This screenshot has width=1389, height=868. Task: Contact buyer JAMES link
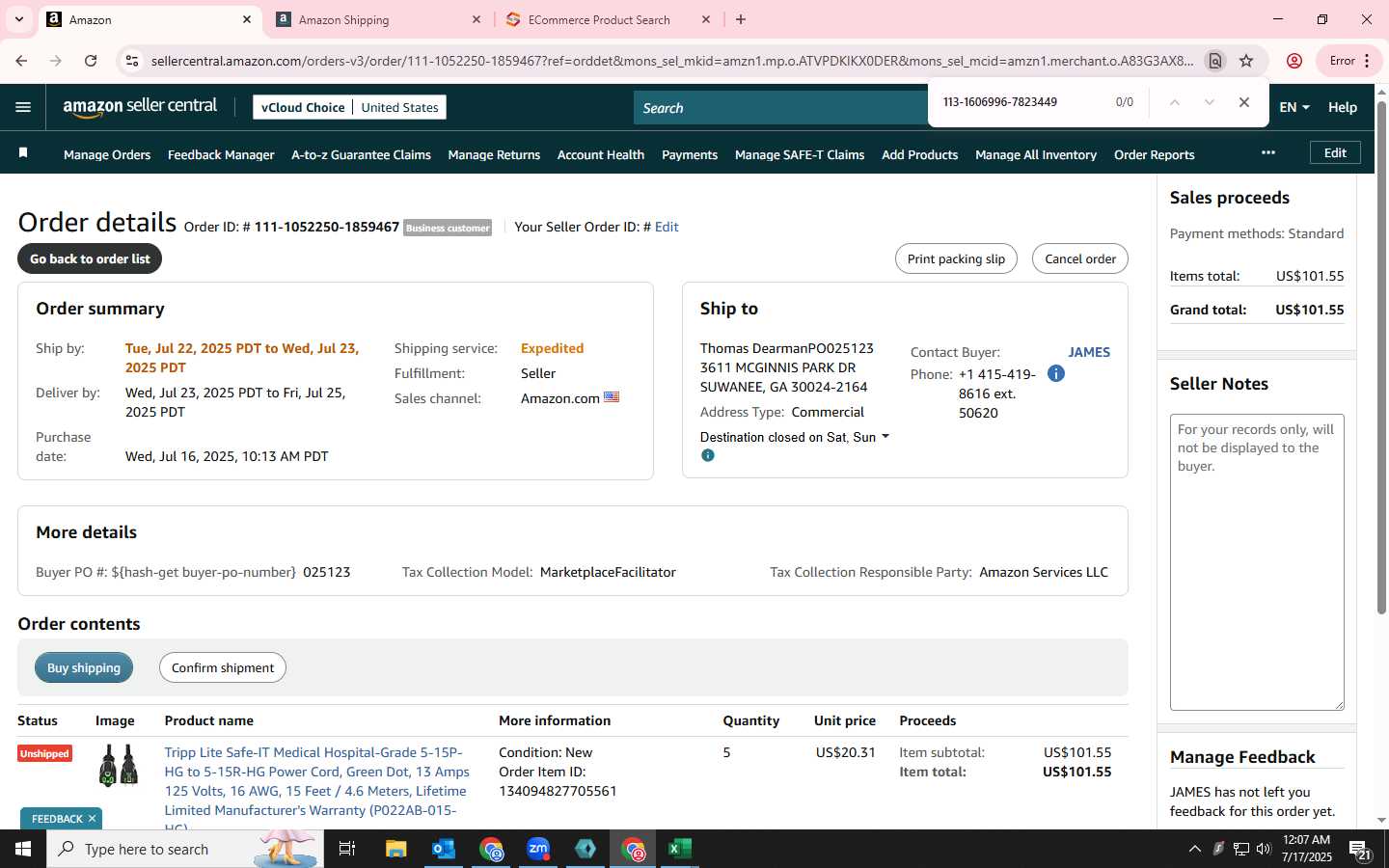pyautogui.click(x=1089, y=352)
